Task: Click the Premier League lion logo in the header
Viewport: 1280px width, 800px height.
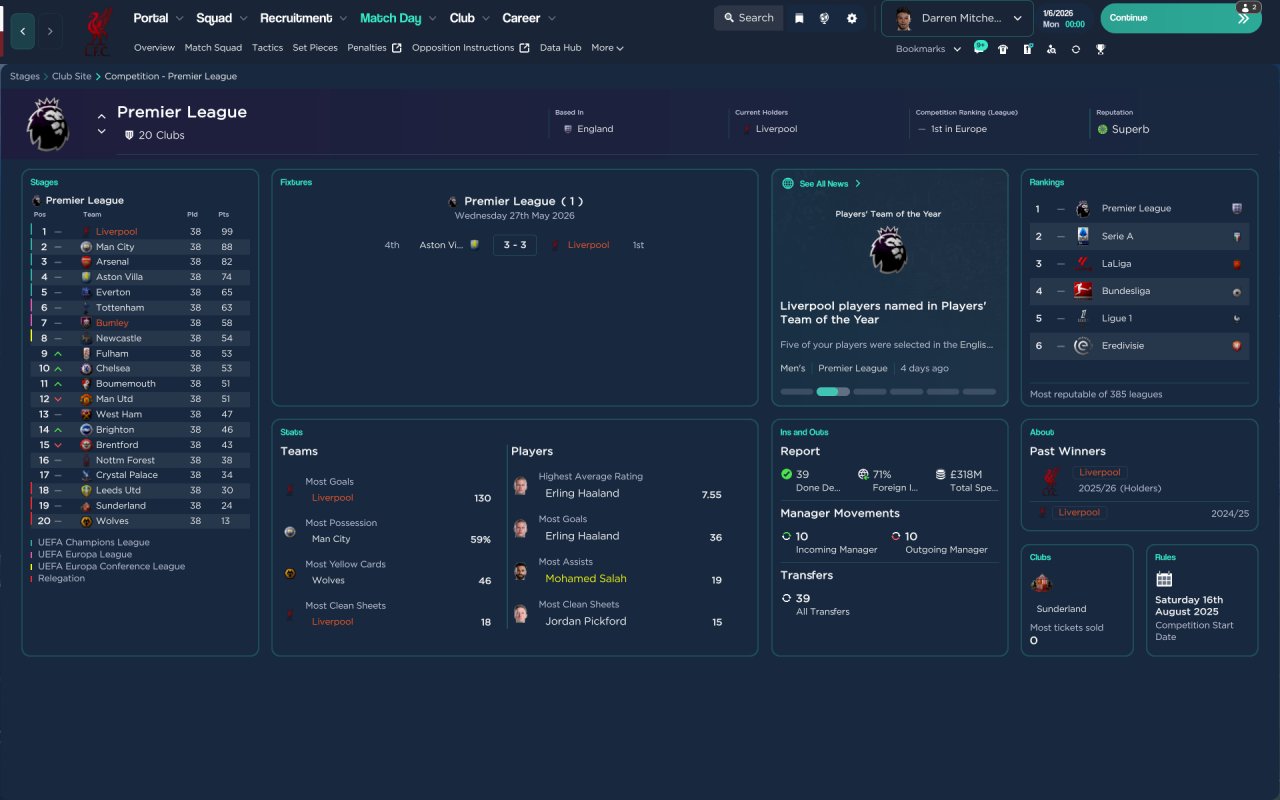Action: pos(47,124)
